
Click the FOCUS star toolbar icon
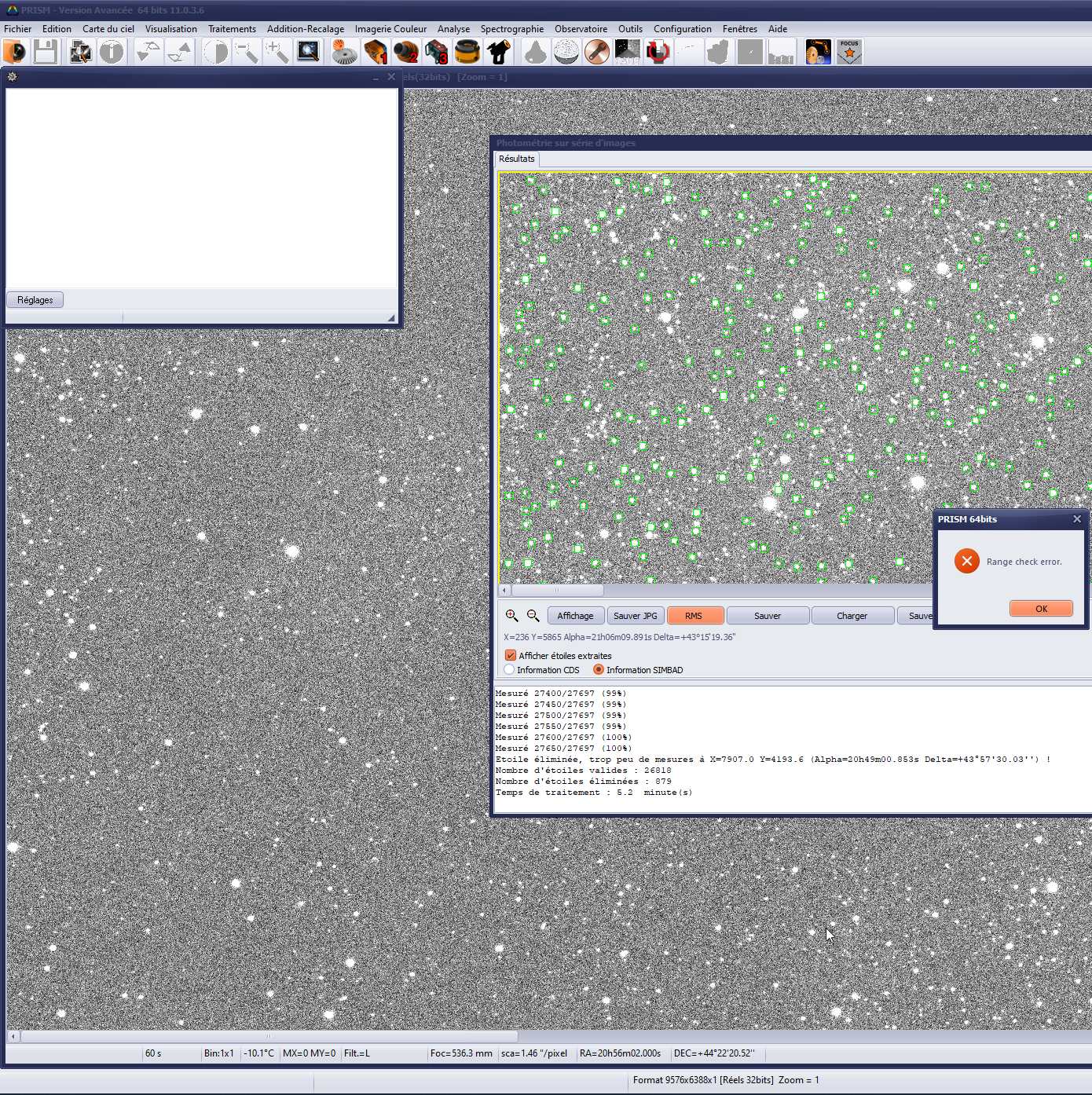point(849,53)
